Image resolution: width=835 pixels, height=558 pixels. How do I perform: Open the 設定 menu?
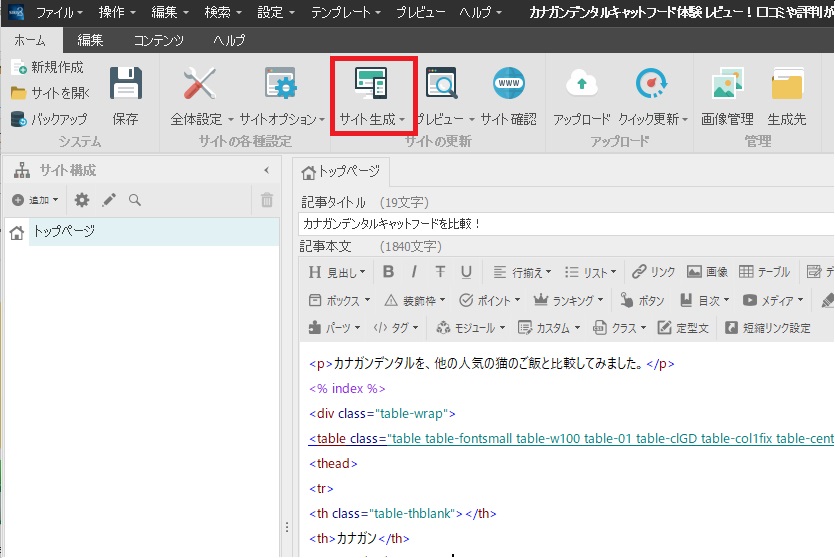point(276,12)
